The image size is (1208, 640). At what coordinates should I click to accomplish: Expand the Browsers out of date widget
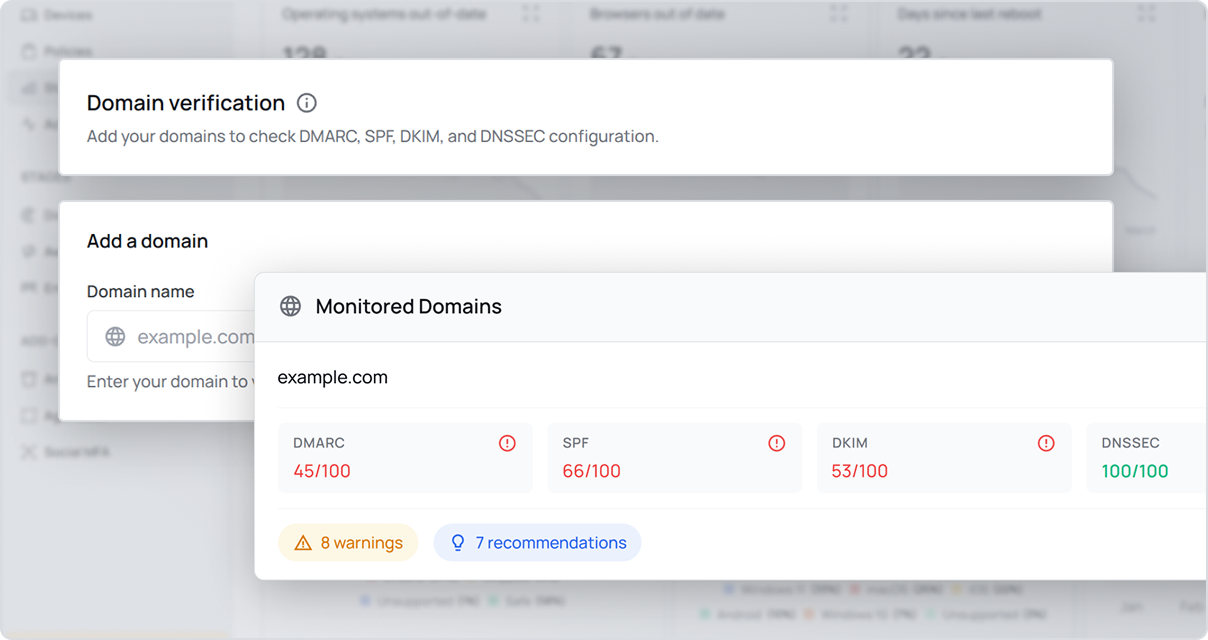click(839, 14)
